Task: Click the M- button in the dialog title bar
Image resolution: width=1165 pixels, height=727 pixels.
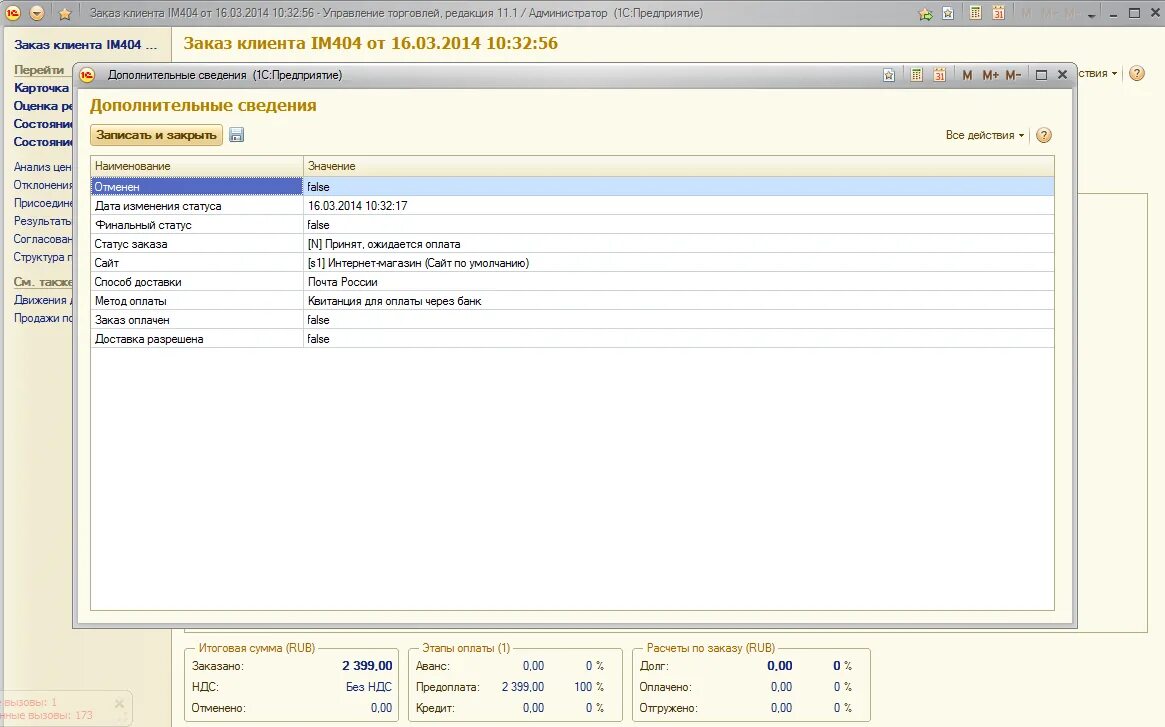Action: click(x=1013, y=75)
